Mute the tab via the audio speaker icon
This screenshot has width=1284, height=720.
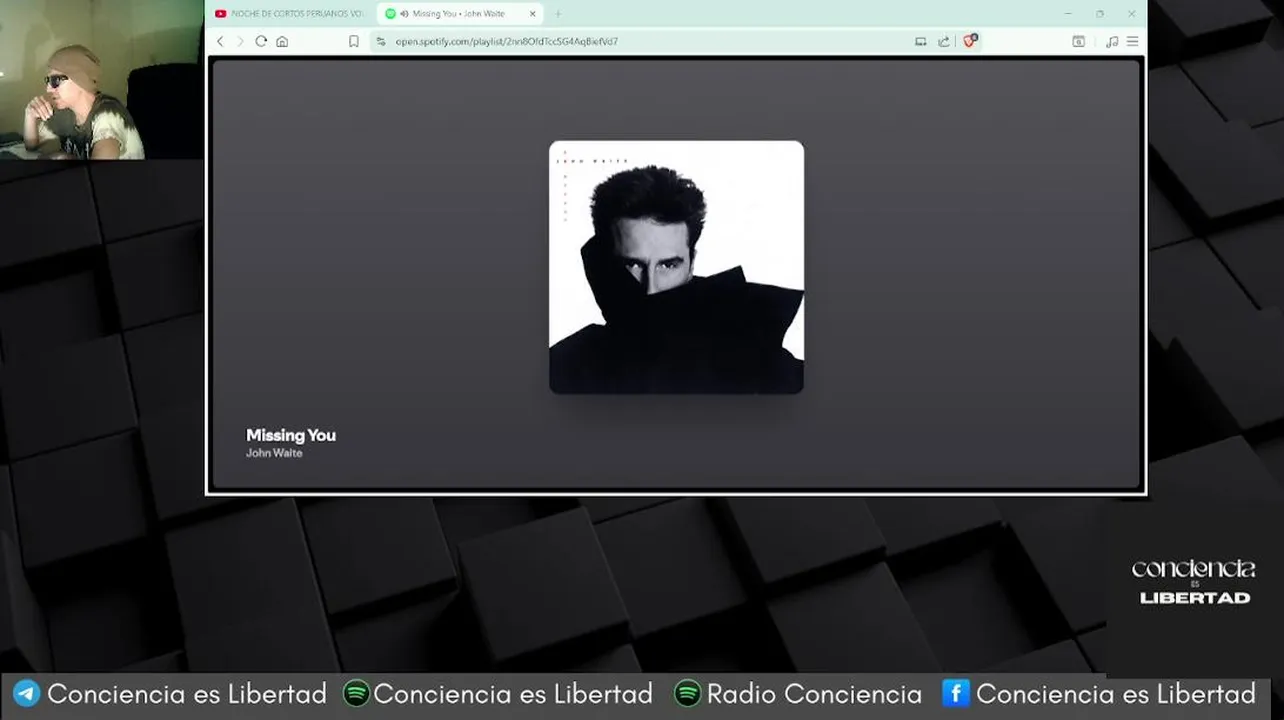click(x=404, y=14)
